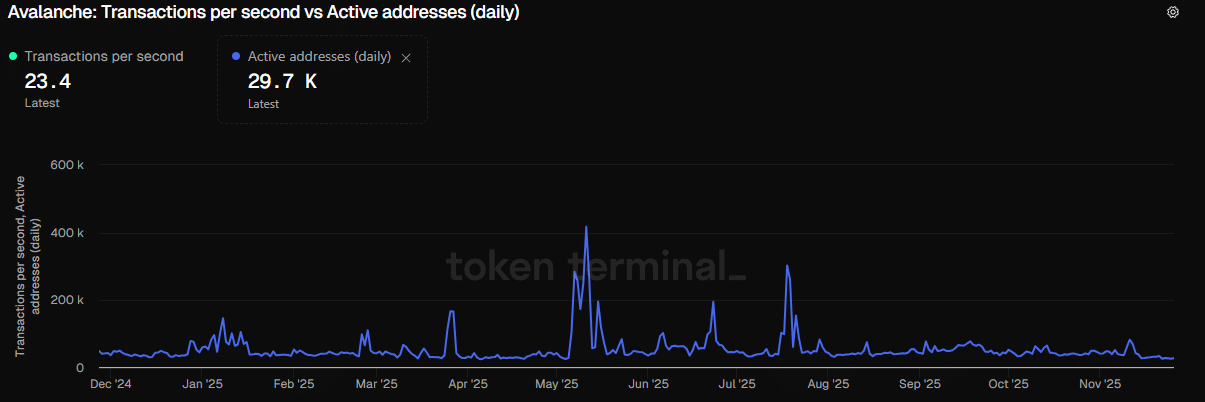Click the token terminal_ watermark

[596, 267]
